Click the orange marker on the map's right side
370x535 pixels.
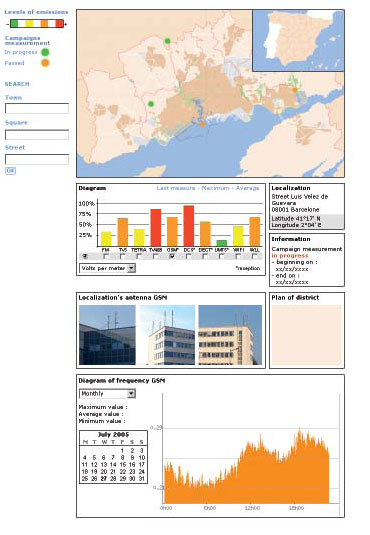[x=295, y=90]
